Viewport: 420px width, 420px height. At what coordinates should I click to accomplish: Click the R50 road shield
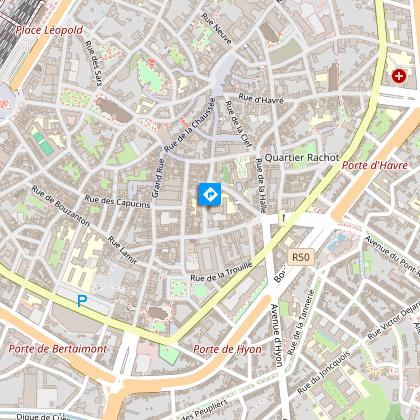pos(301,257)
